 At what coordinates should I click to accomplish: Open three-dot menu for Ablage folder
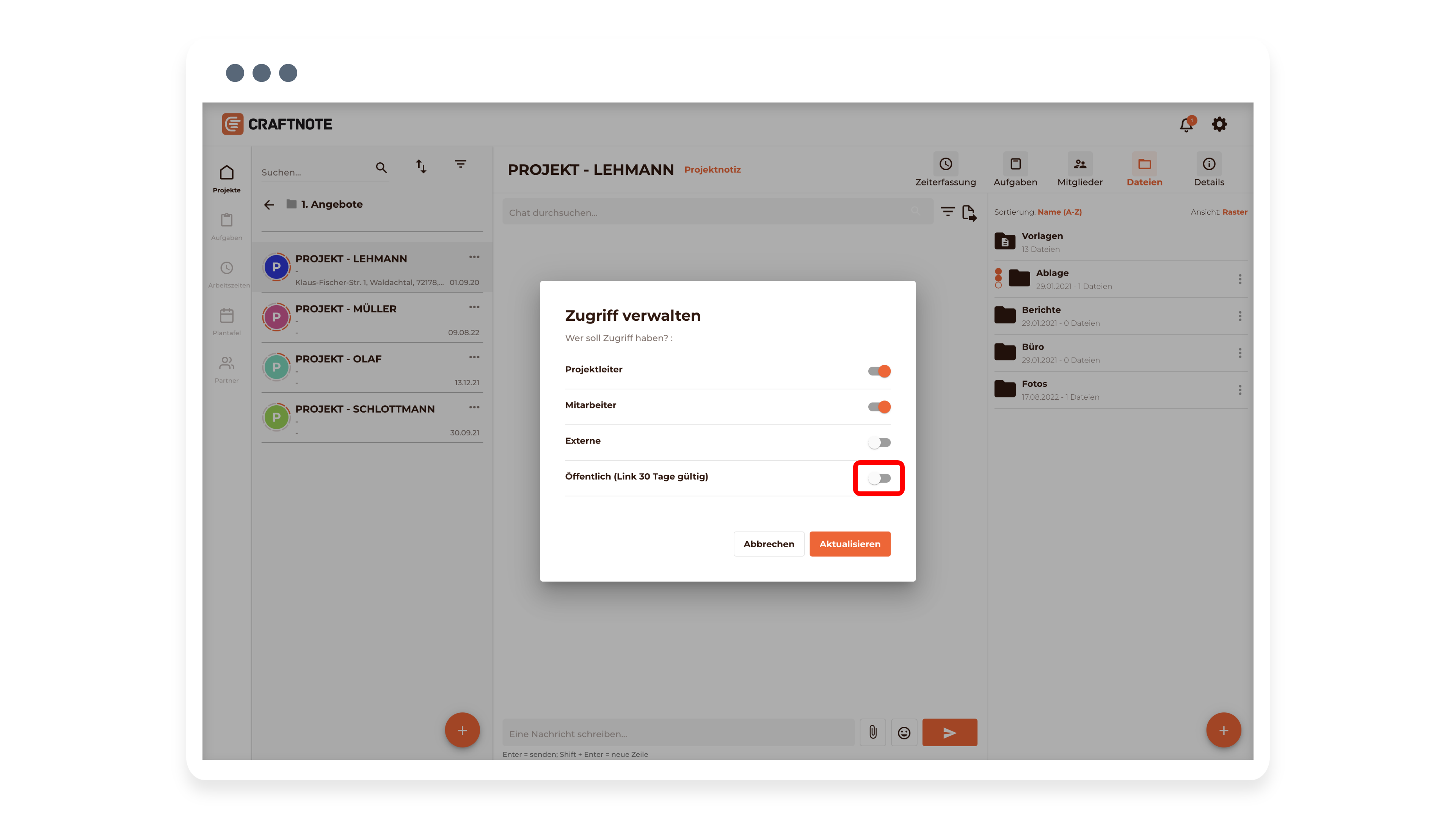click(x=1240, y=279)
